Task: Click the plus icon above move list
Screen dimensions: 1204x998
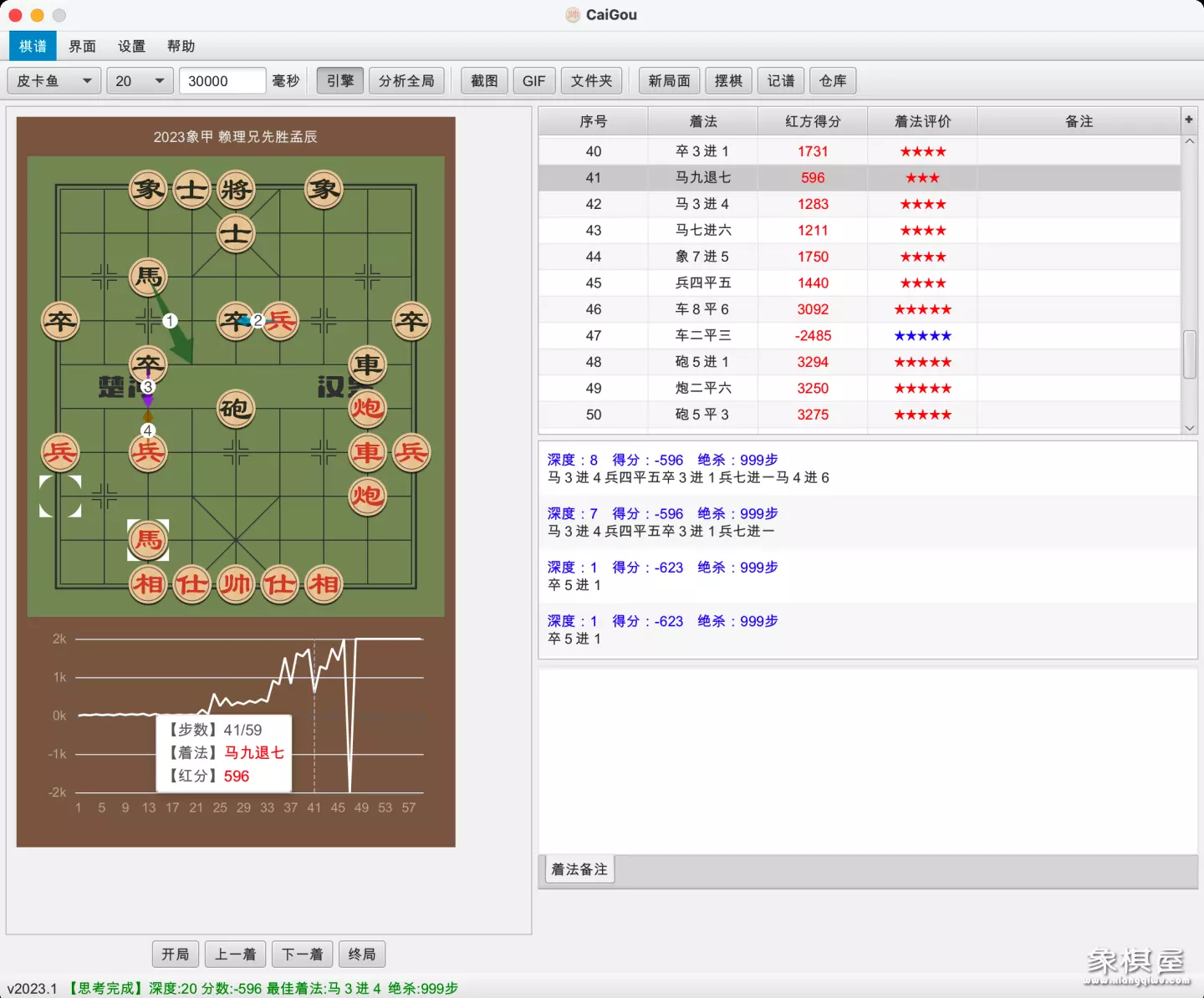Action: coord(1189,120)
